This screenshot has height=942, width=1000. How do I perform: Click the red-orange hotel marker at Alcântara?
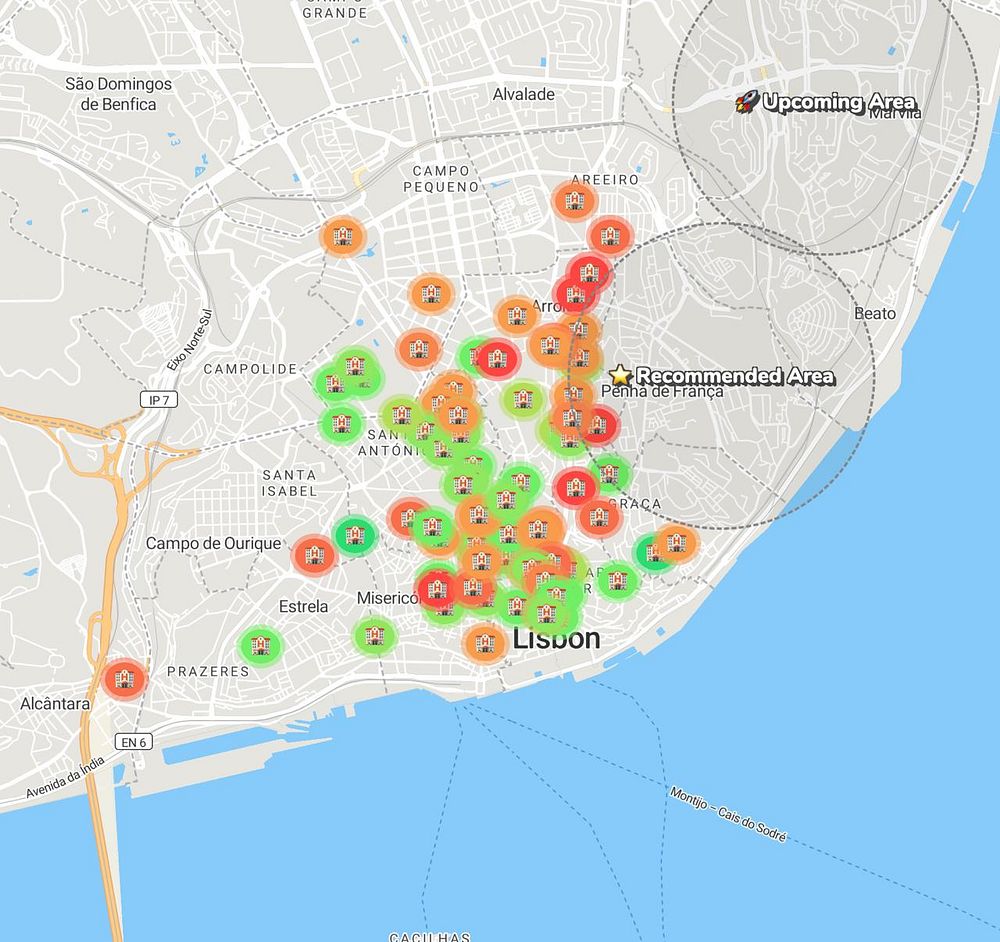(124, 679)
